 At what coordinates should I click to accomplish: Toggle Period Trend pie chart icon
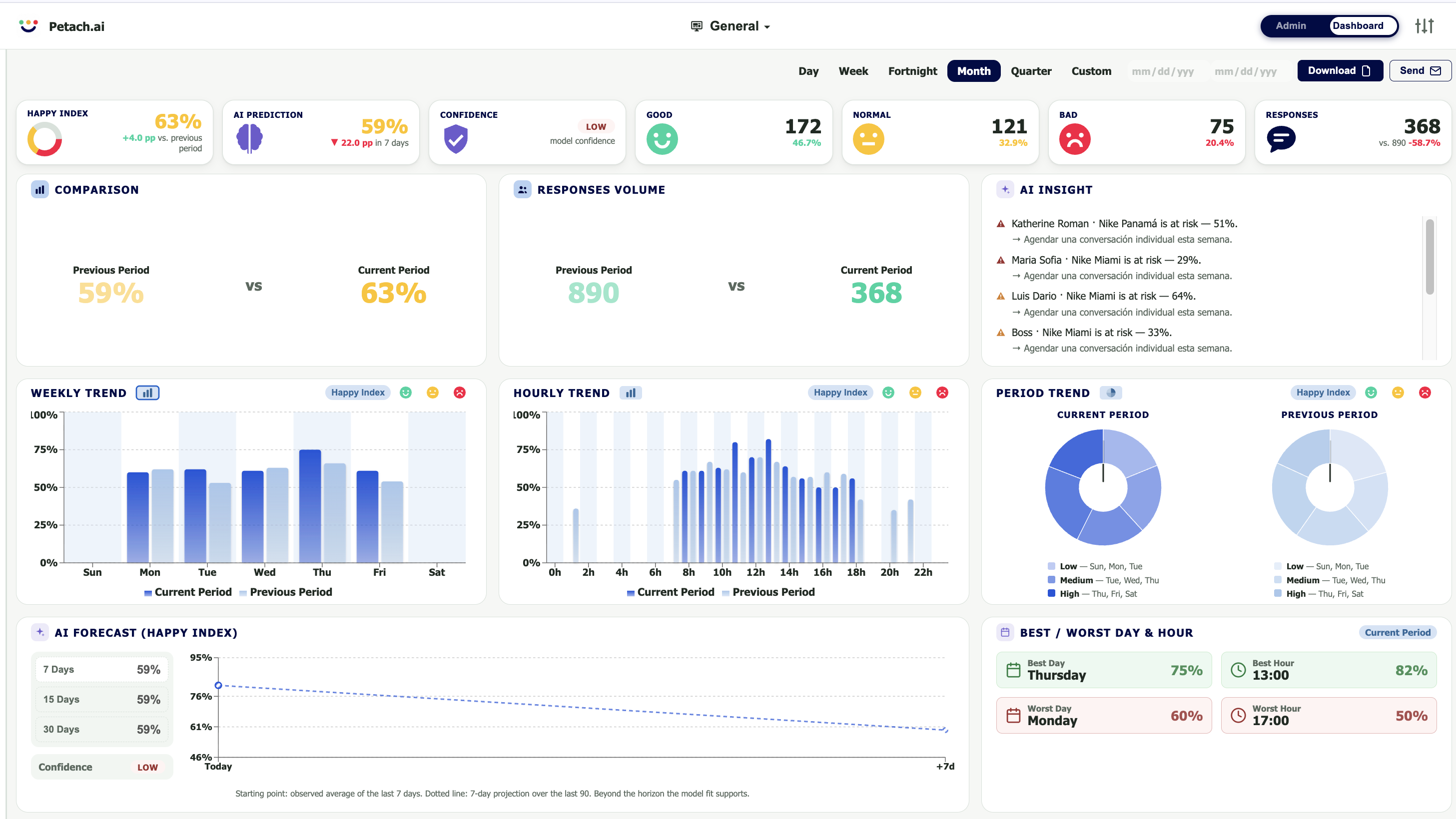coord(1111,393)
